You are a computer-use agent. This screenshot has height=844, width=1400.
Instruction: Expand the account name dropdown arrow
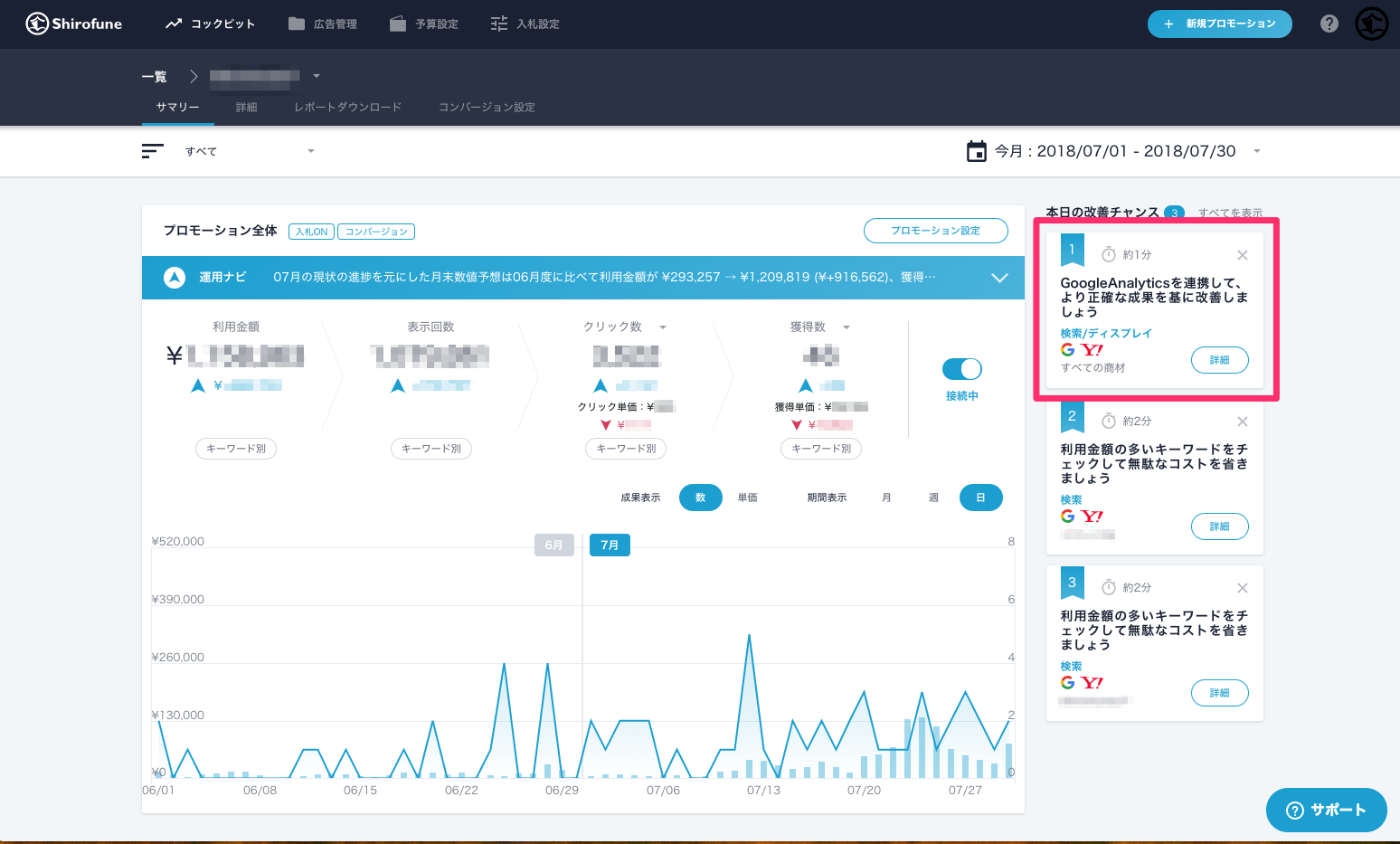(317, 76)
